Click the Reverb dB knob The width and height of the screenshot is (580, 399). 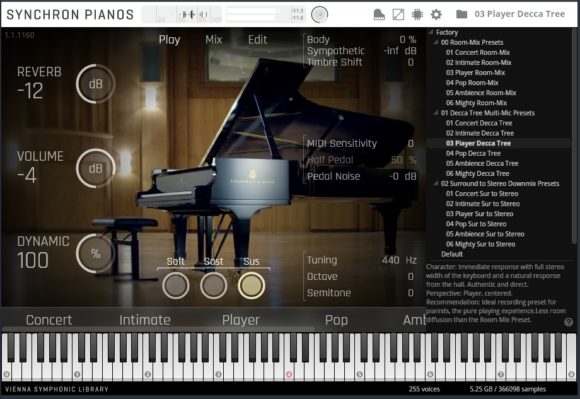(x=95, y=84)
